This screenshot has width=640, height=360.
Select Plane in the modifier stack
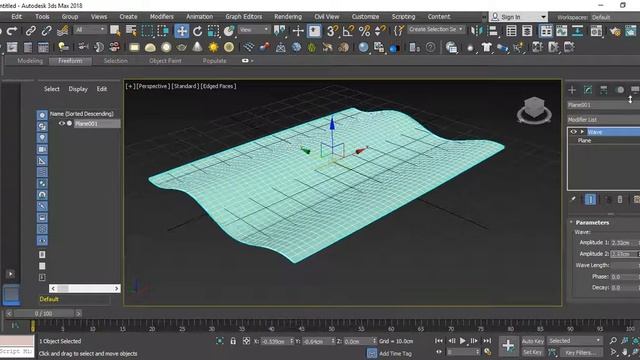click(584, 140)
